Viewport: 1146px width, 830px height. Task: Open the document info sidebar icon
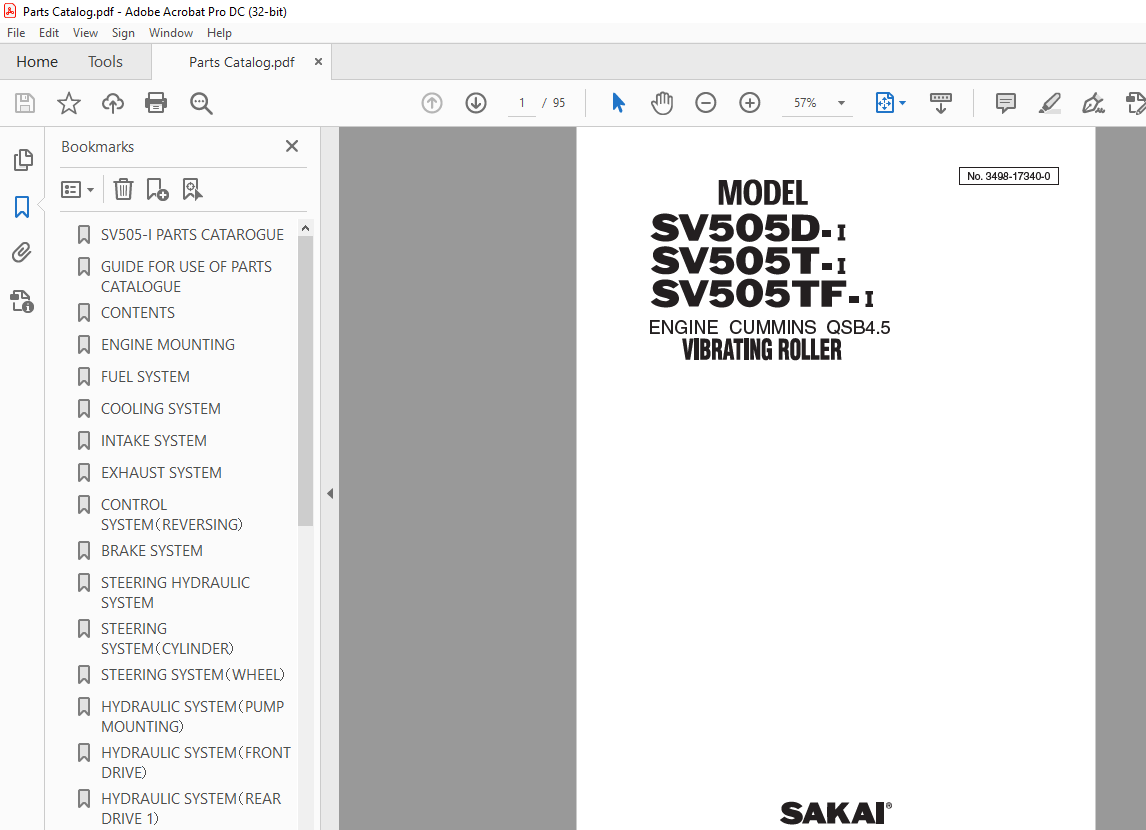point(22,301)
